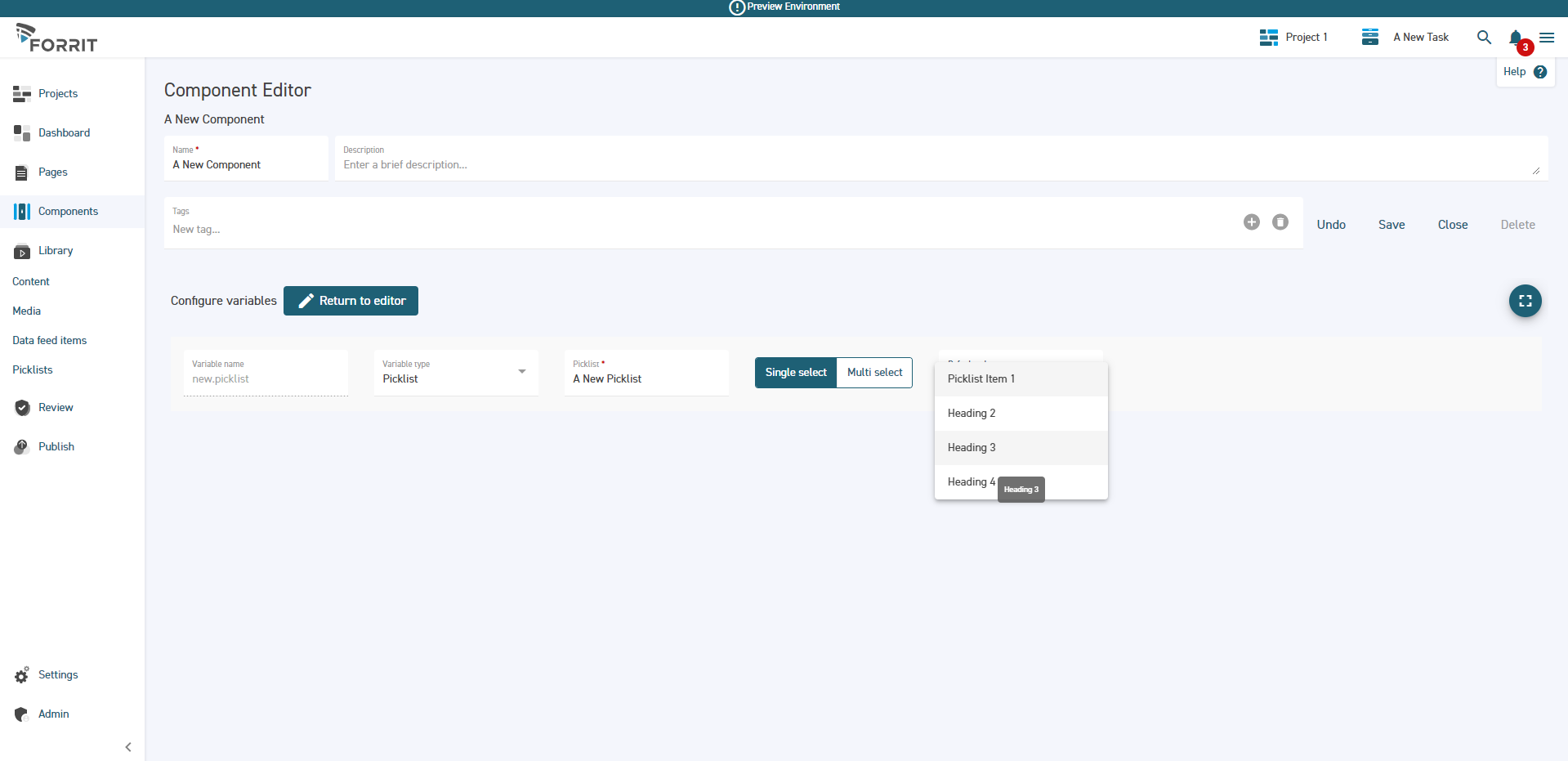
Task: Open notifications bell with badge
Action: 1517,38
